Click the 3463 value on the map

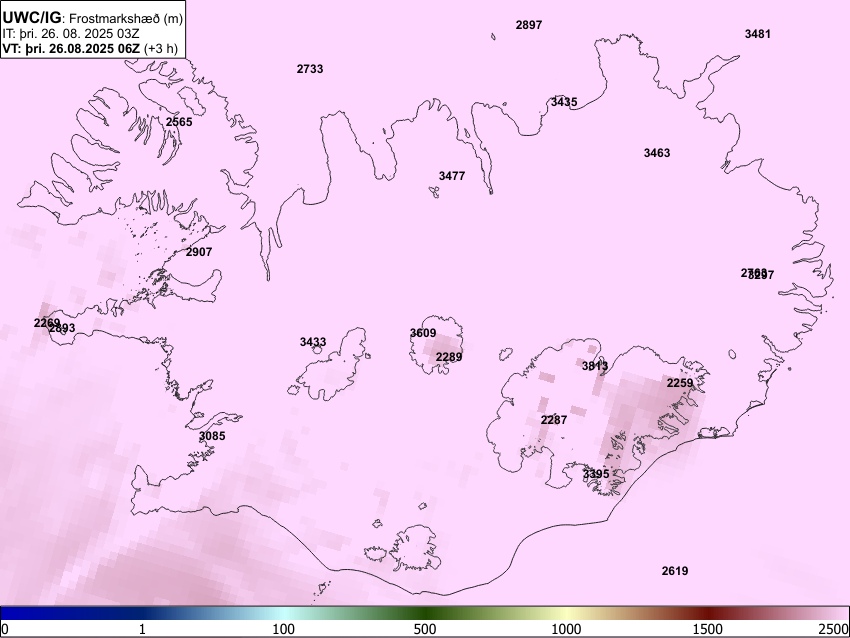point(656,153)
